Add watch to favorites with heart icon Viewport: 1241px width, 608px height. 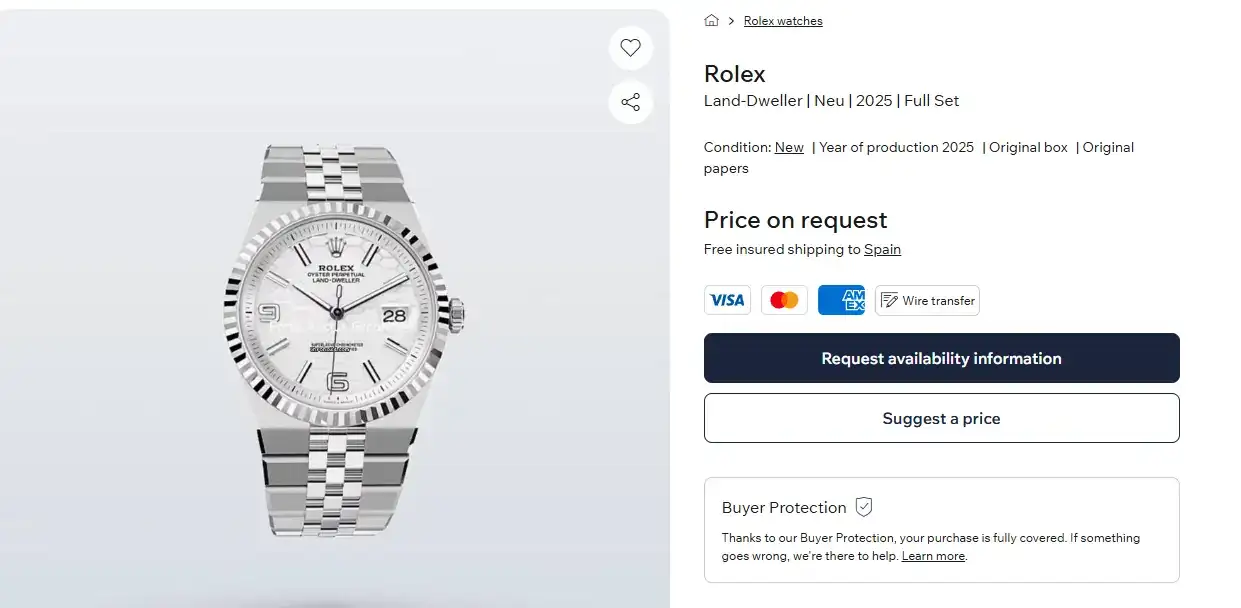click(630, 48)
